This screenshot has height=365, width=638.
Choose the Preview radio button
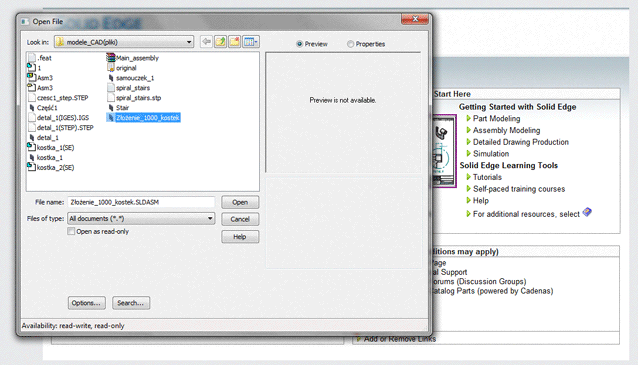click(300, 44)
